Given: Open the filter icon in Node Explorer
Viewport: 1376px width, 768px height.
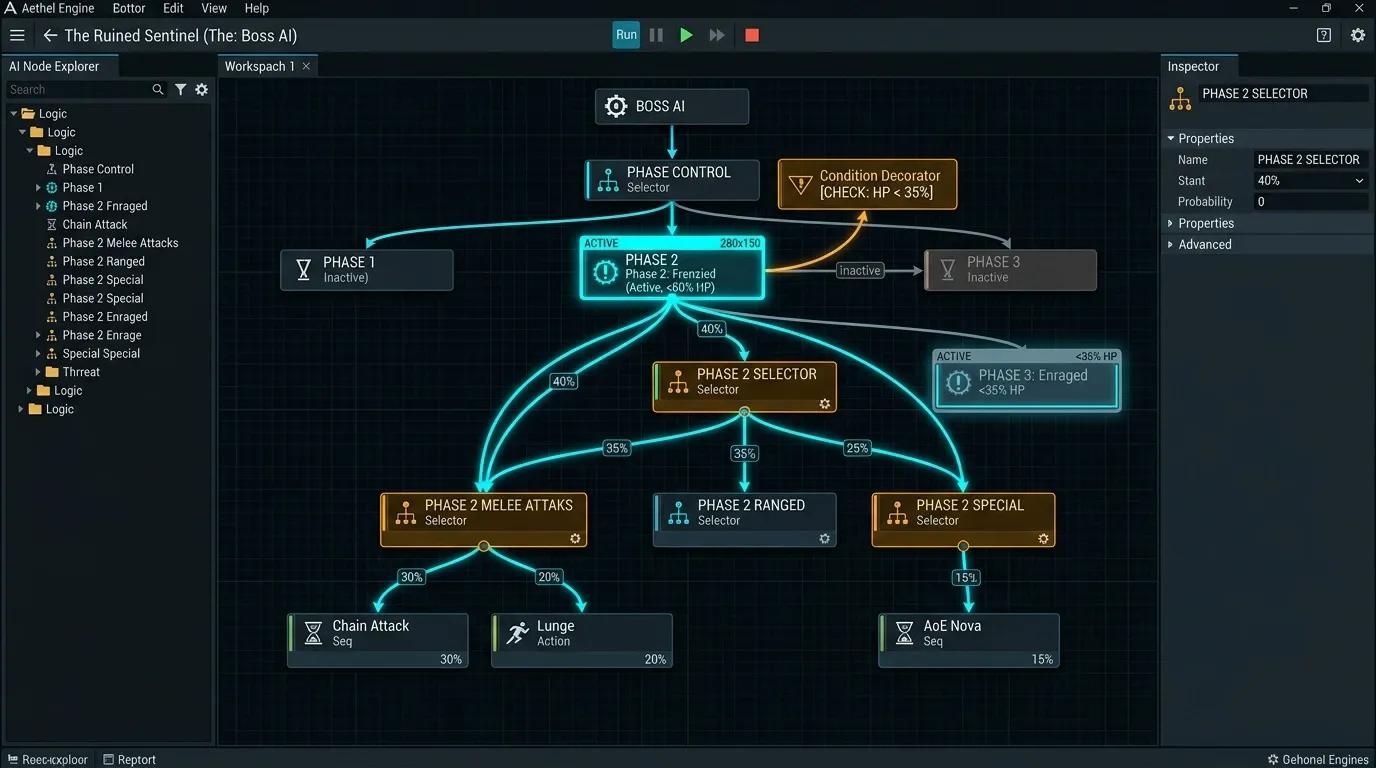Looking at the screenshot, I should pos(180,89).
